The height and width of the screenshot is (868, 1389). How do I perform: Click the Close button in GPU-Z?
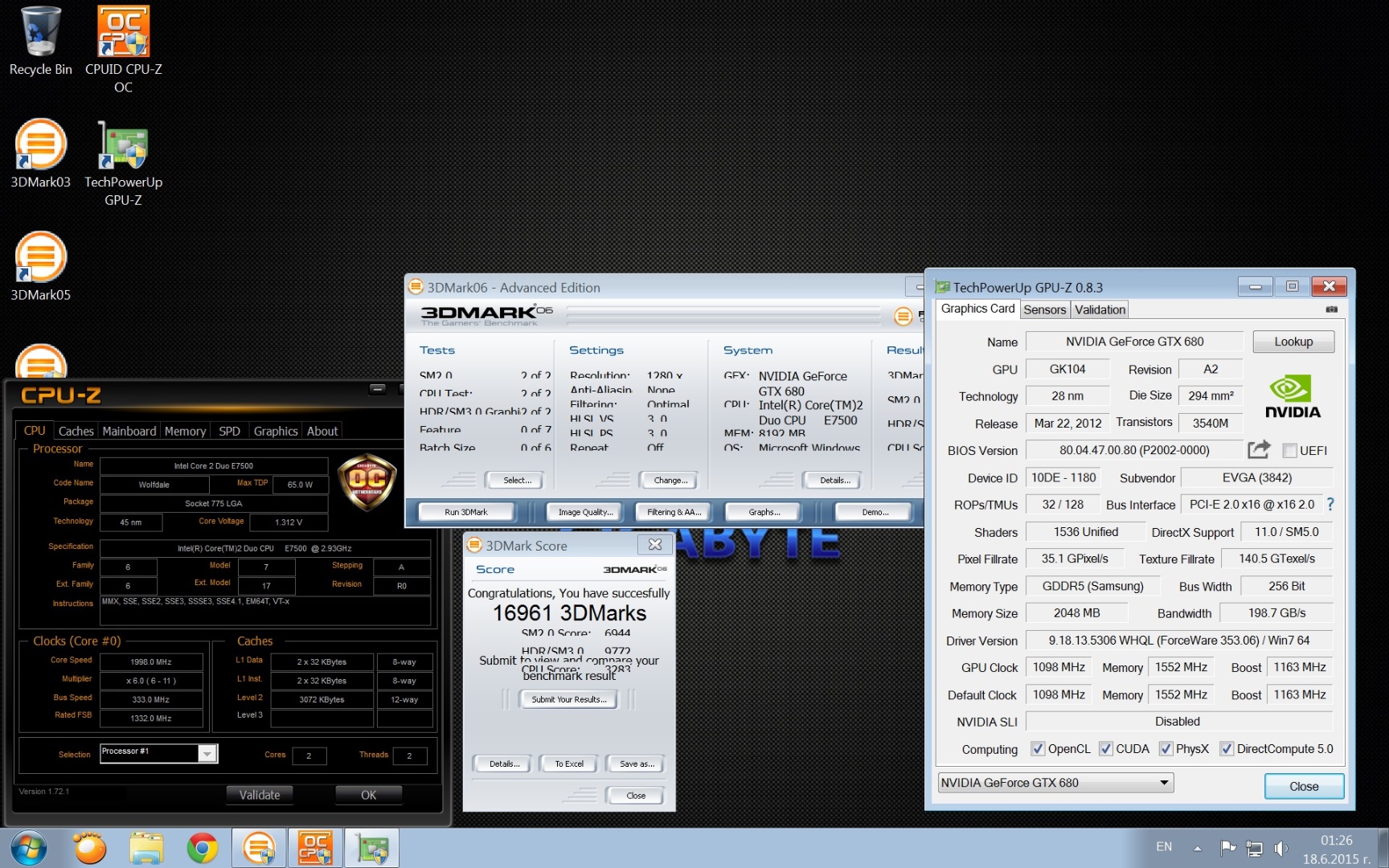click(x=1304, y=786)
